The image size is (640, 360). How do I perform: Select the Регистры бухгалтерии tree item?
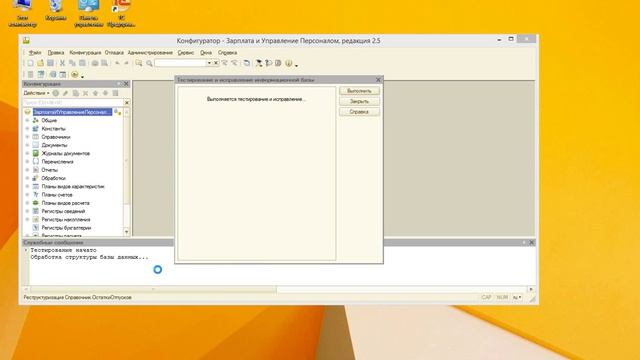pyautogui.click(x=66, y=228)
